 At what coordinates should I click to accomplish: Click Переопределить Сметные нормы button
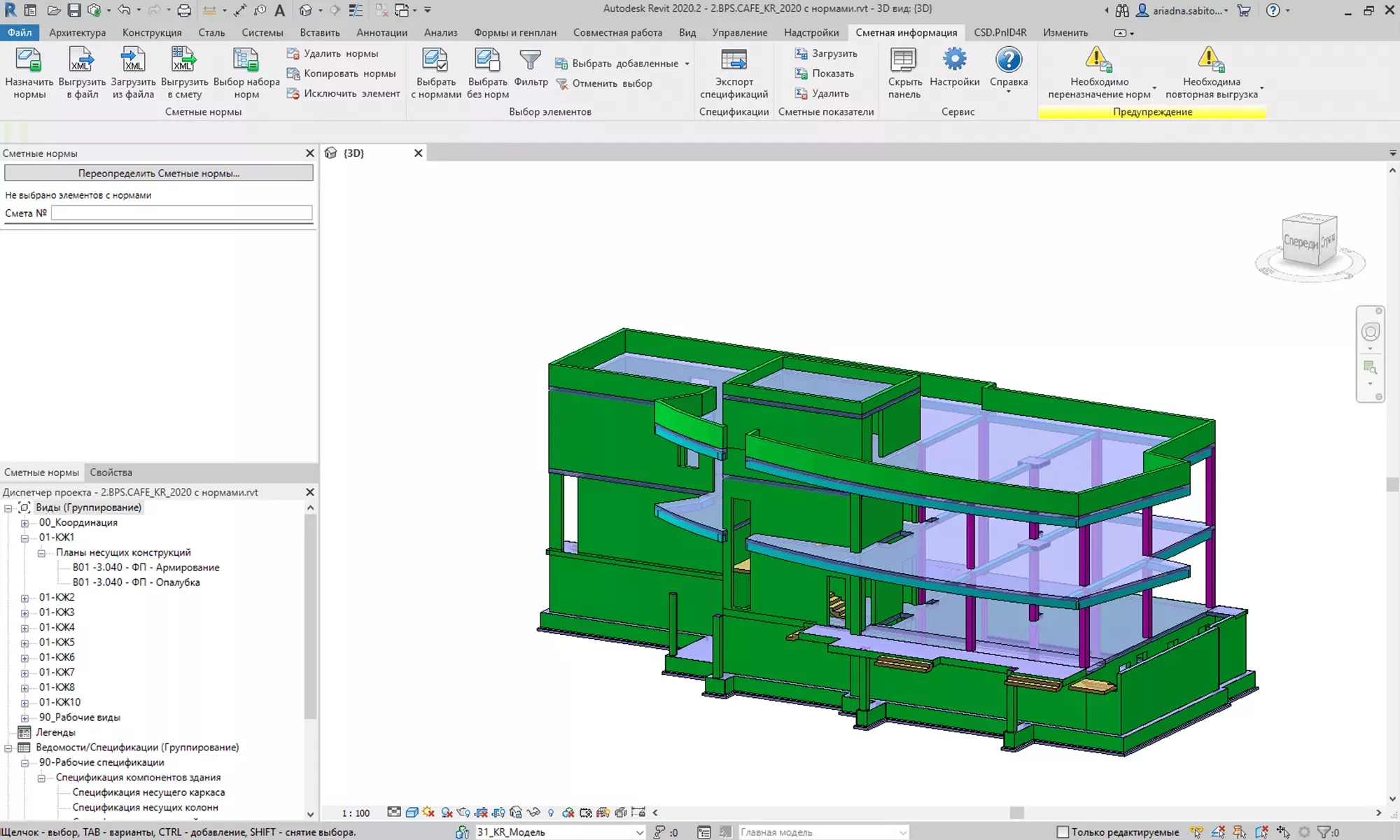159,173
